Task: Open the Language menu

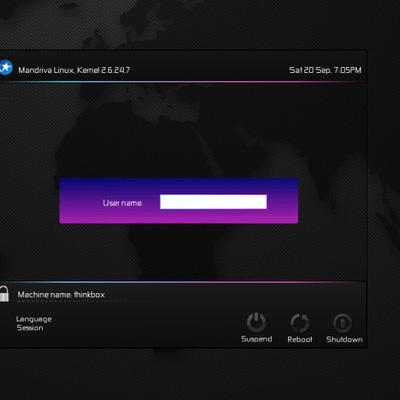Action: click(x=34, y=319)
